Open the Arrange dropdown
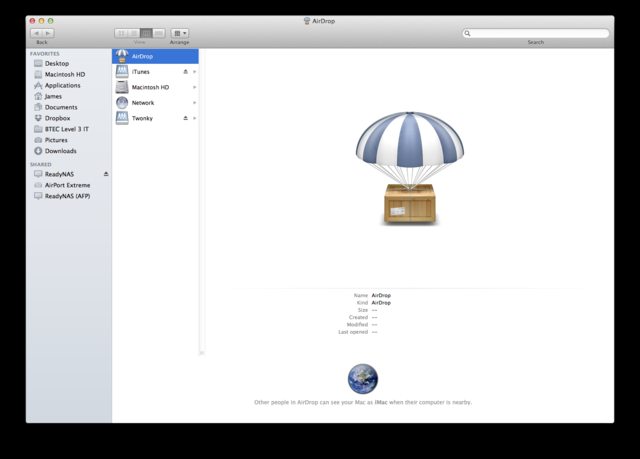Viewport: 640px width, 459px height. pyautogui.click(x=180, y=33)
